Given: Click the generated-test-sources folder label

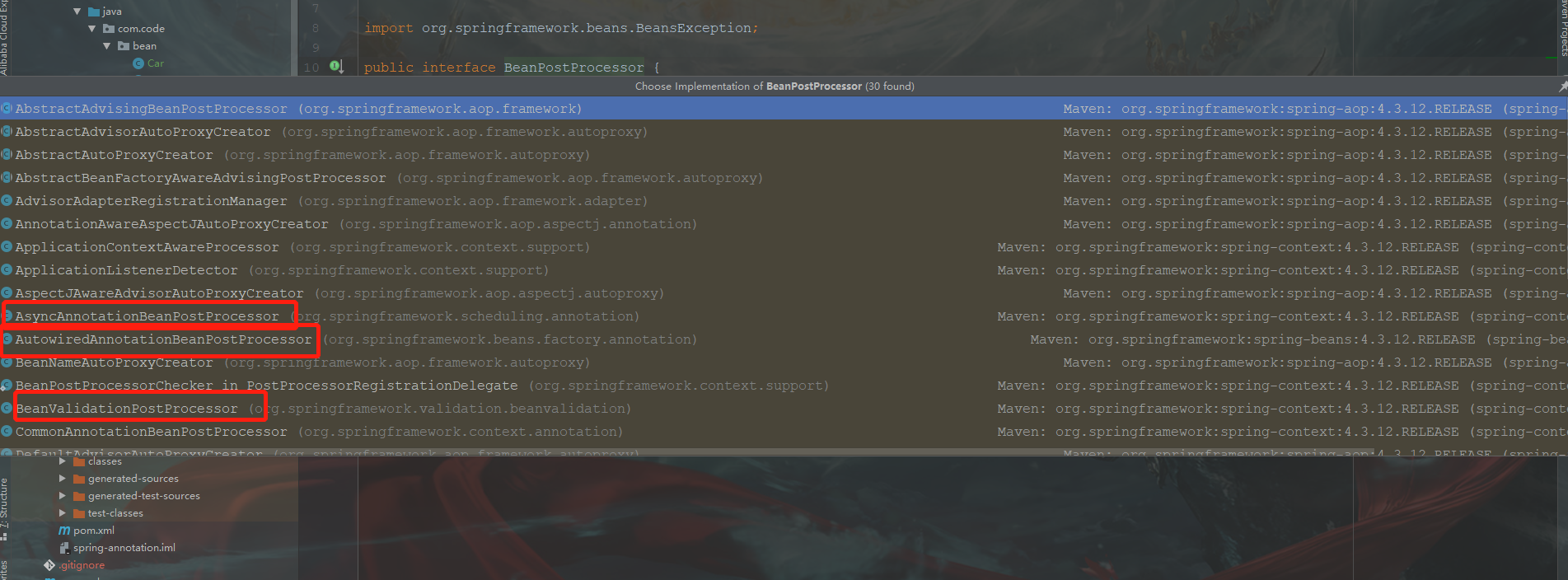Looking at the screenshot, I should tap(144, 496).
